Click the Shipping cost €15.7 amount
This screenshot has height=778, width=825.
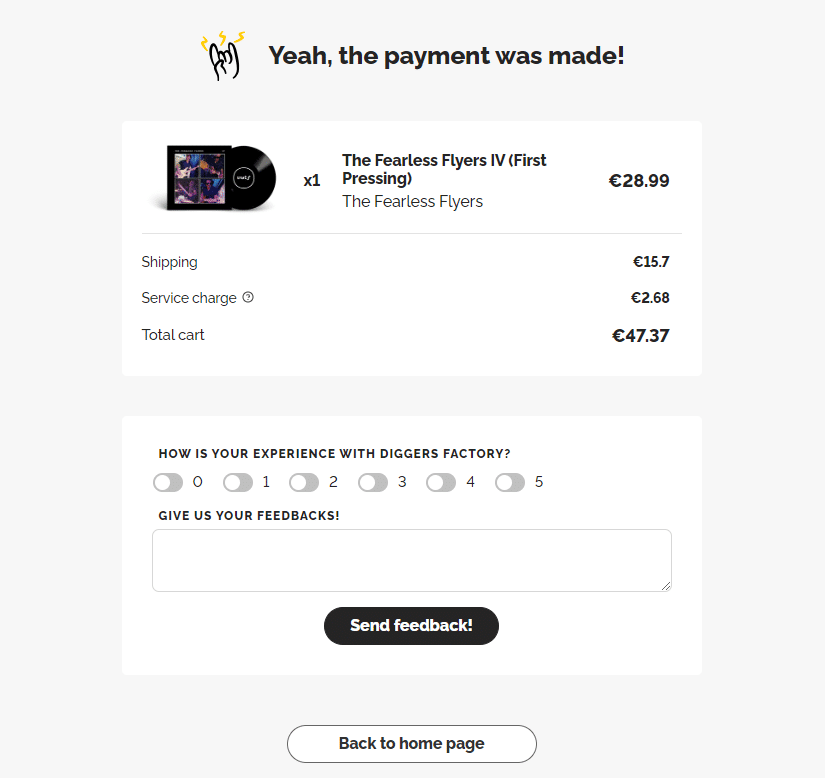click(651, 262)
